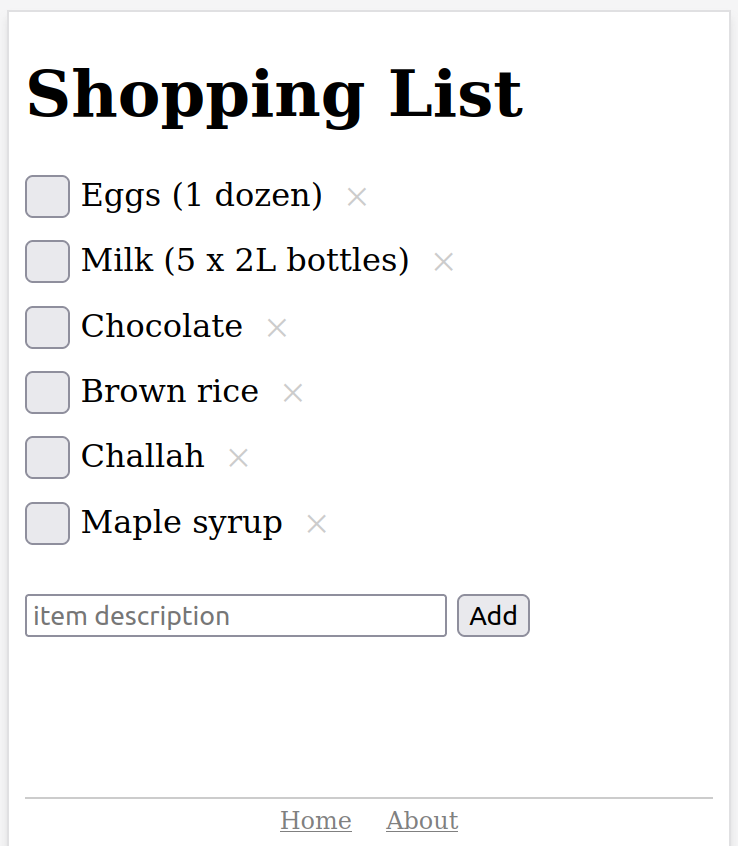Check off Maple syrup

47,523
